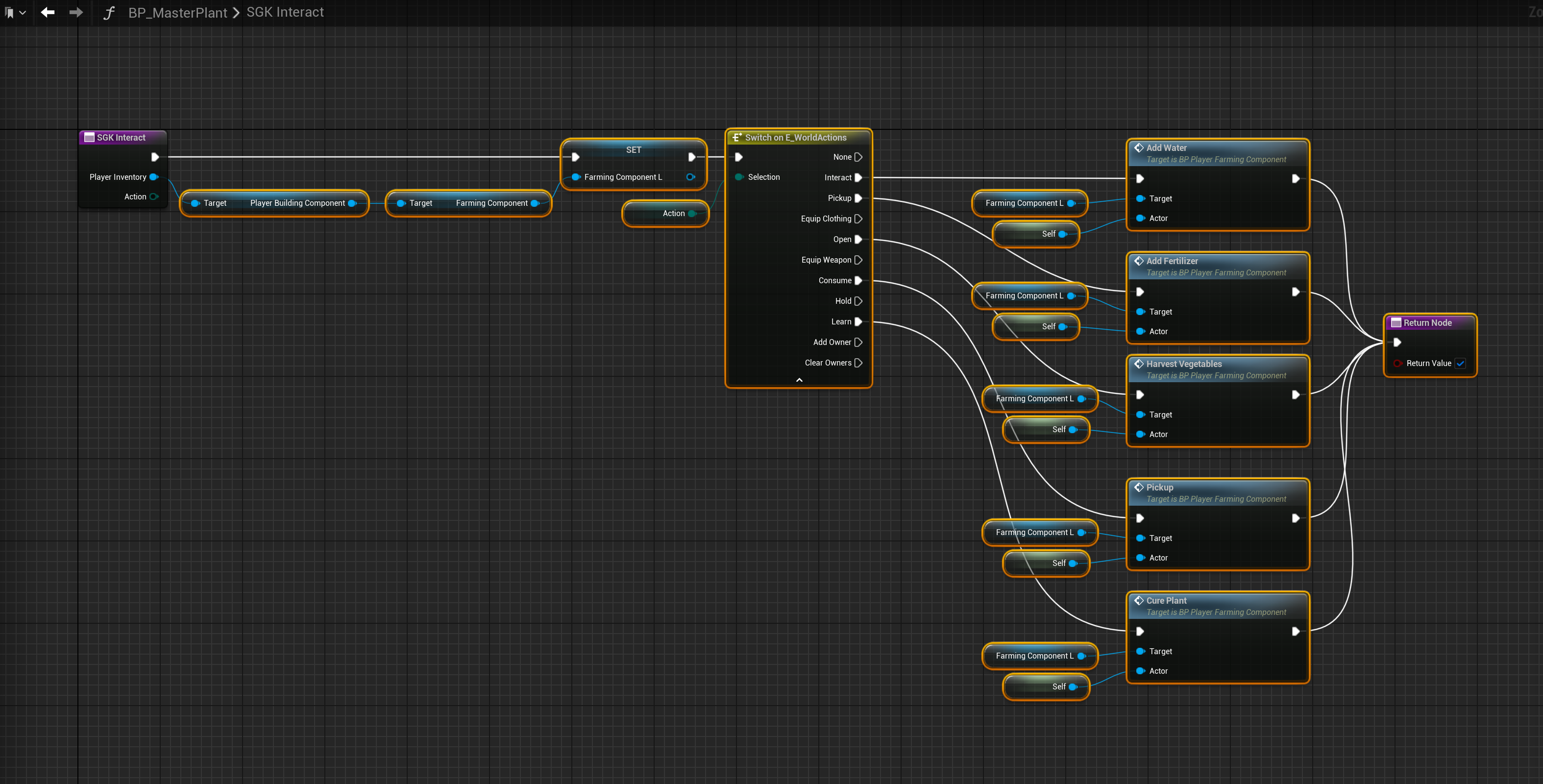Toggle the Return Value checkbox
The width and height of the screenshot is (1543, 784).
click(x=1460, y=363)
